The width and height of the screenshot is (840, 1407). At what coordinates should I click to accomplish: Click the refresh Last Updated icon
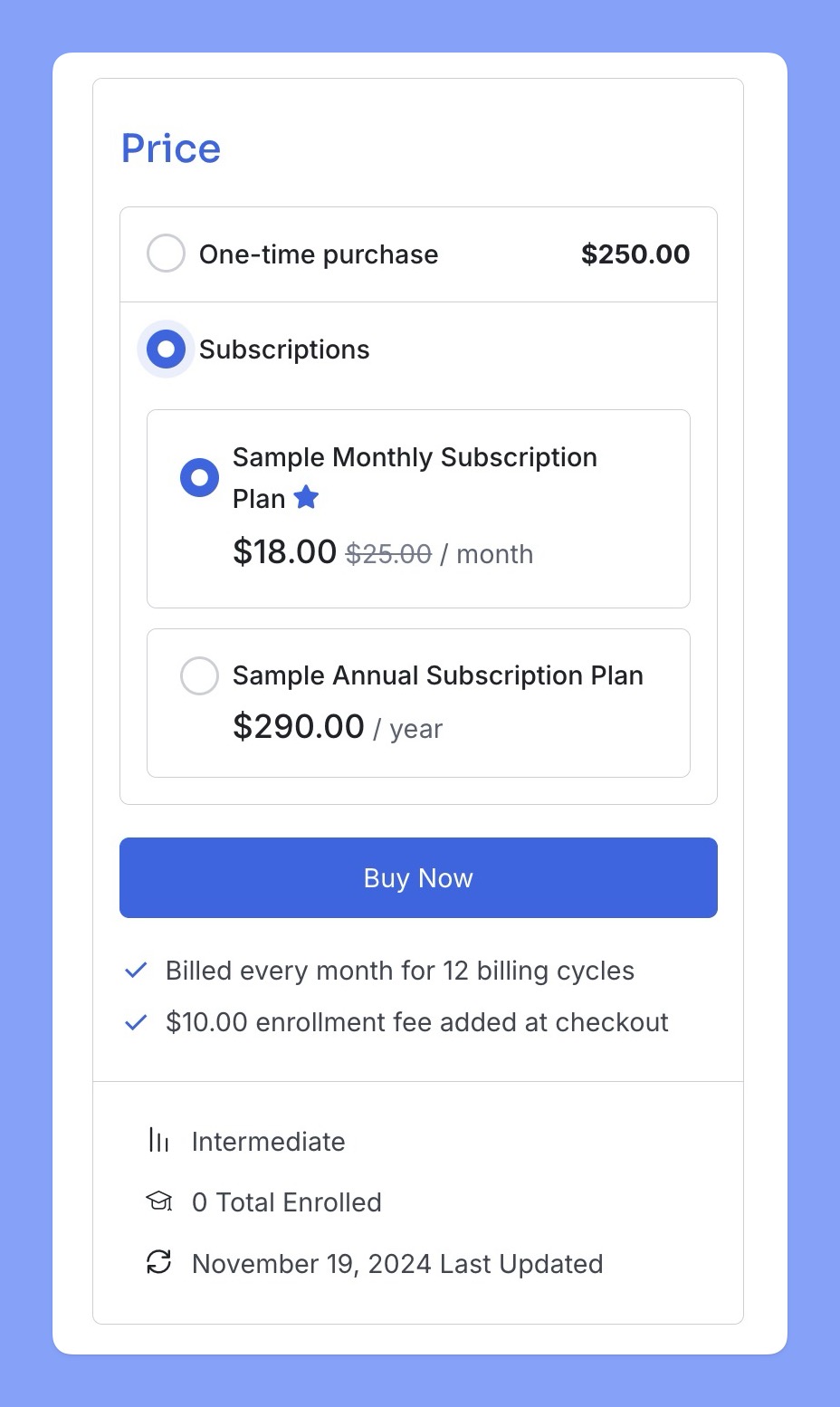(x=159, y=1262)
